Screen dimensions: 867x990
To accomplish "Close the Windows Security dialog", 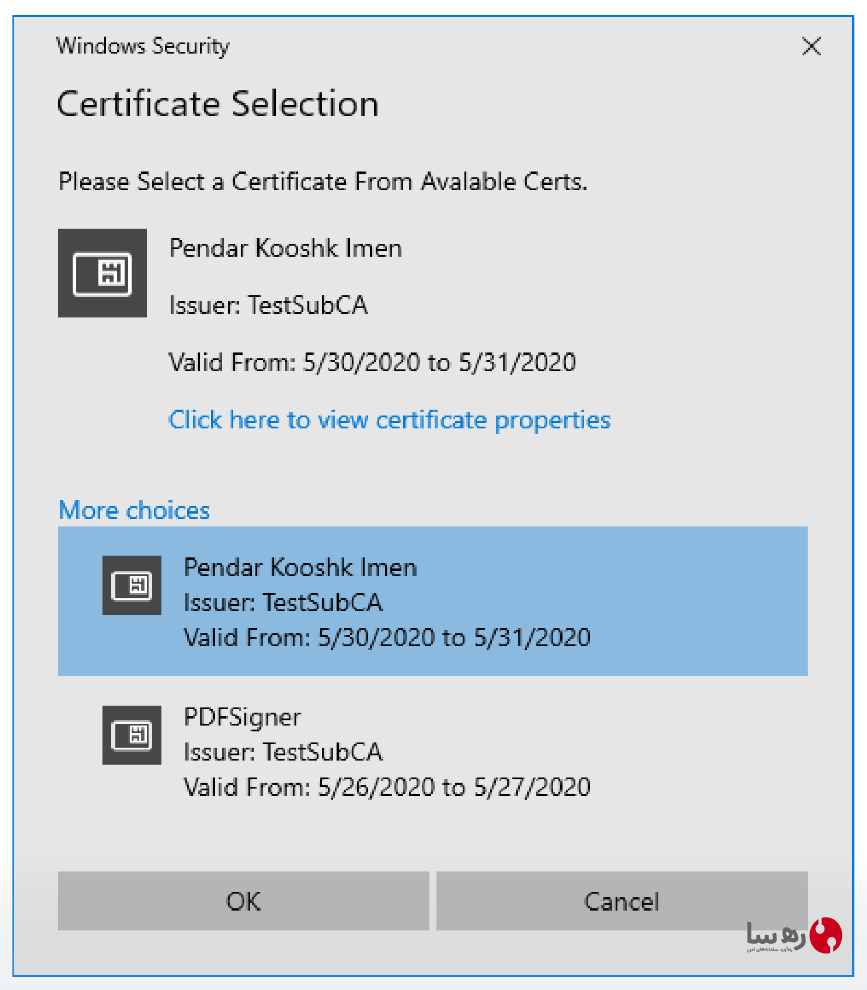I will [811, 46].
